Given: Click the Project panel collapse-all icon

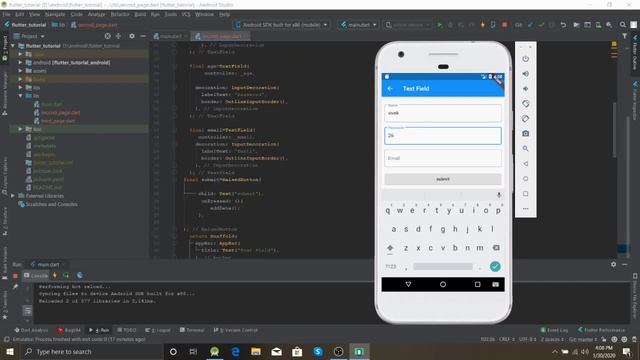Looking at the screenshot, I should click(118, 36).
